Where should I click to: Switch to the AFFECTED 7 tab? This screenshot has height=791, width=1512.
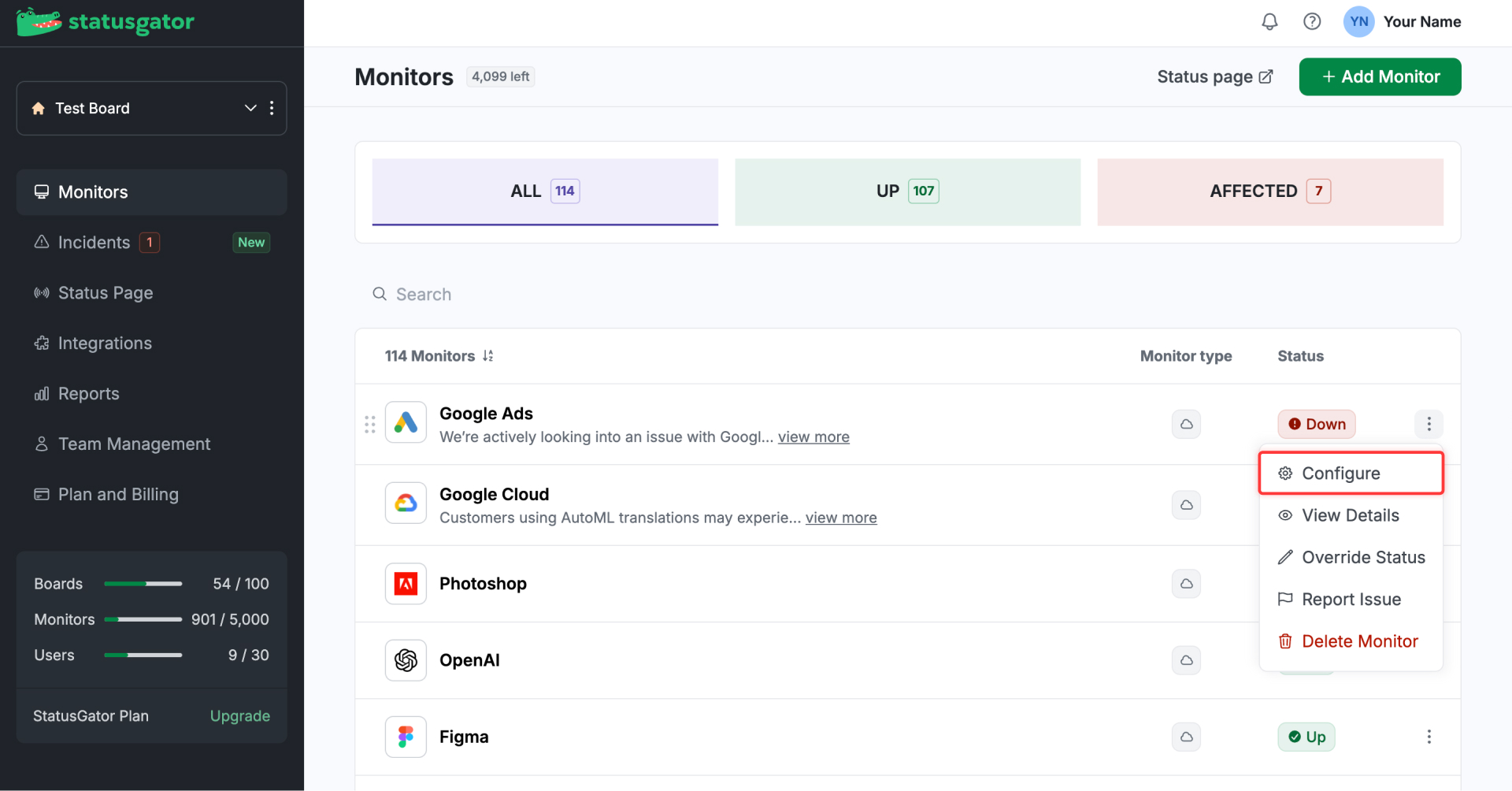(1270, 191)
